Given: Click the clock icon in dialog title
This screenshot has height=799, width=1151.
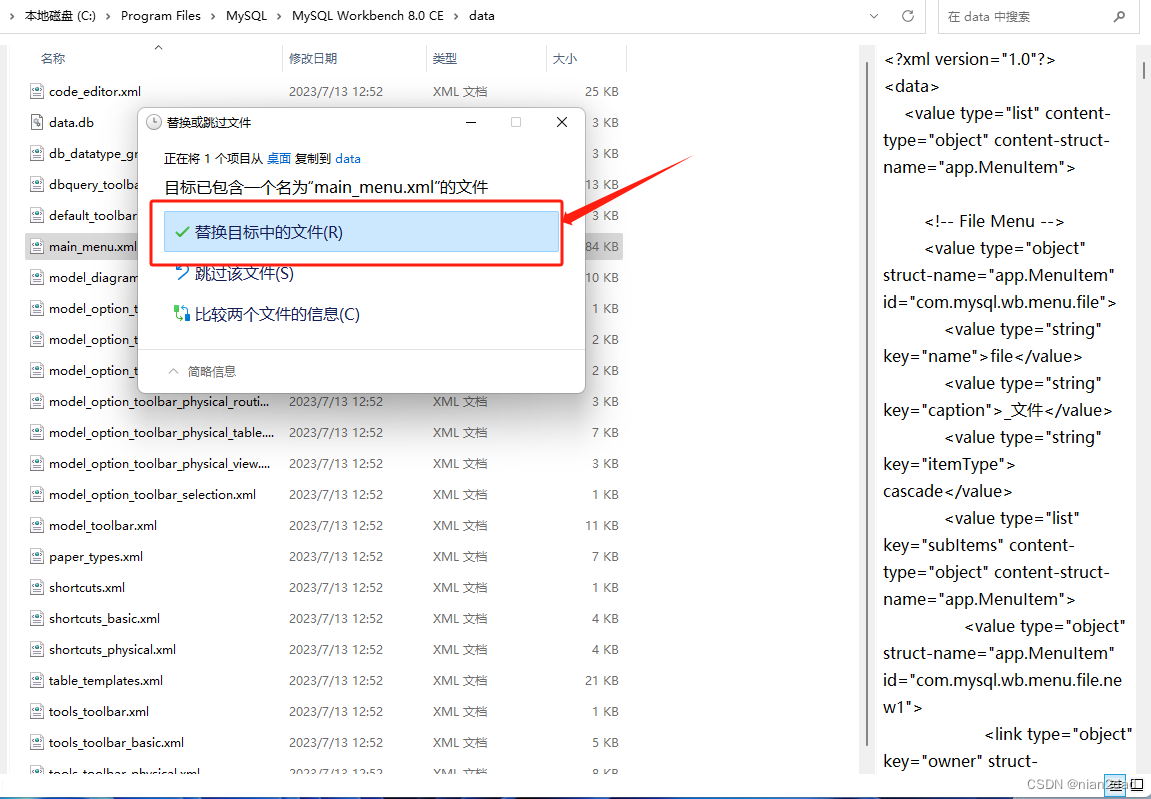Looking at the screenshot, I should point(153,123).
